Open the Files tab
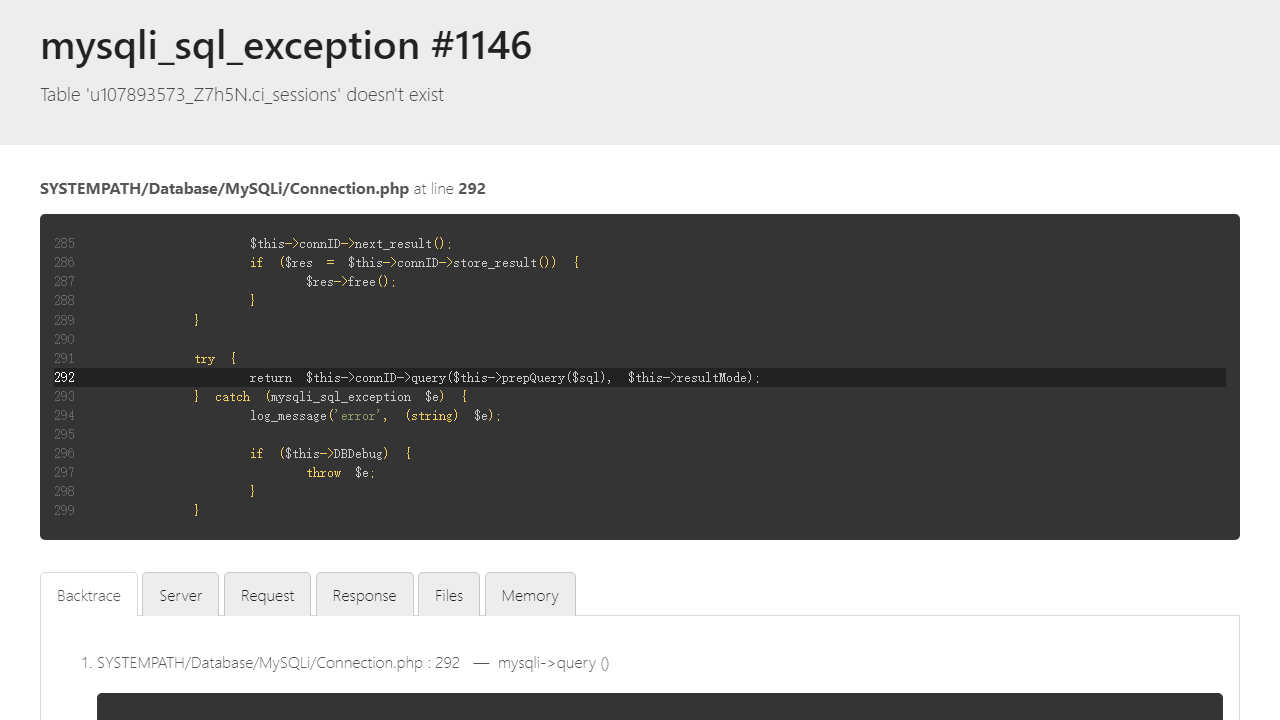1280x720 pixels. 449,595
